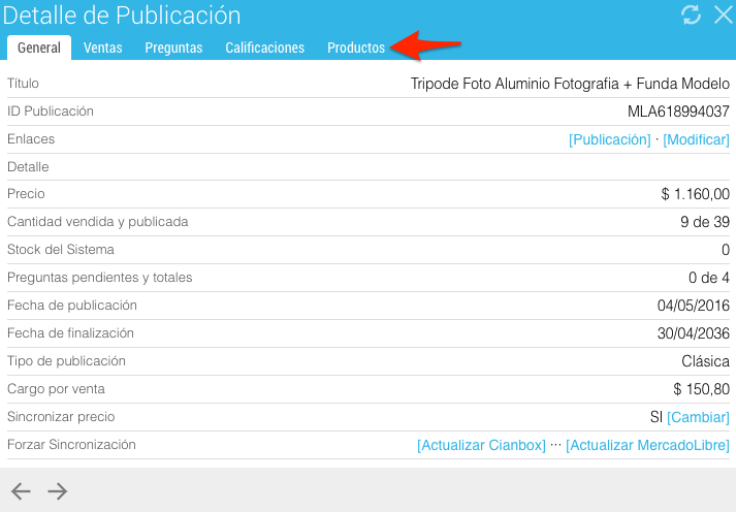Click the Tipo de publicación label
The height and width of the screenshot is (512, 736).
[x=66, y=361]
